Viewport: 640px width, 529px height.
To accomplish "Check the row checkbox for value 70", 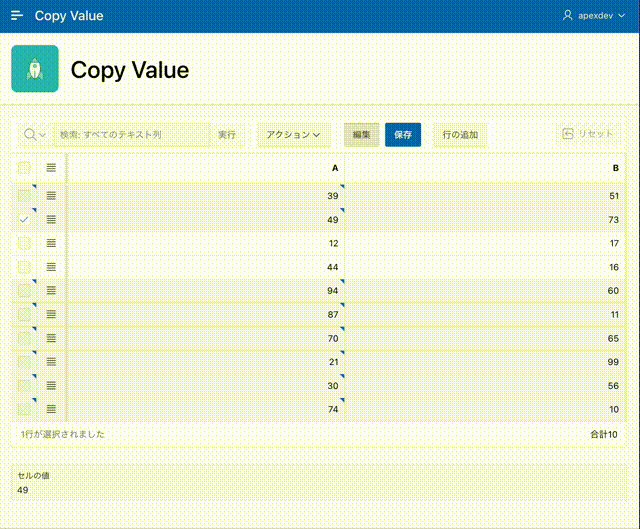I will click(24, 338).
